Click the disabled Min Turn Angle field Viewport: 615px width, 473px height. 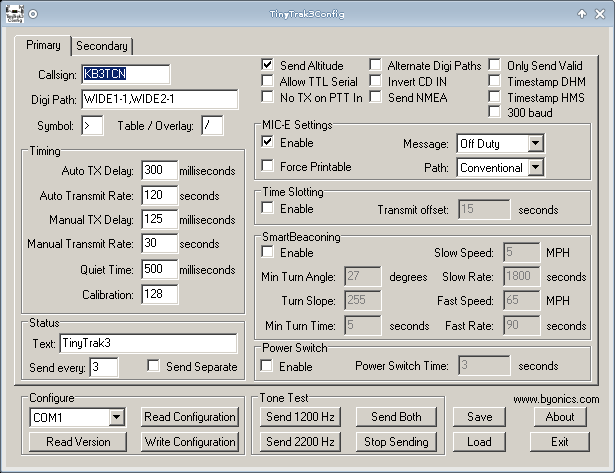[362, 277]
